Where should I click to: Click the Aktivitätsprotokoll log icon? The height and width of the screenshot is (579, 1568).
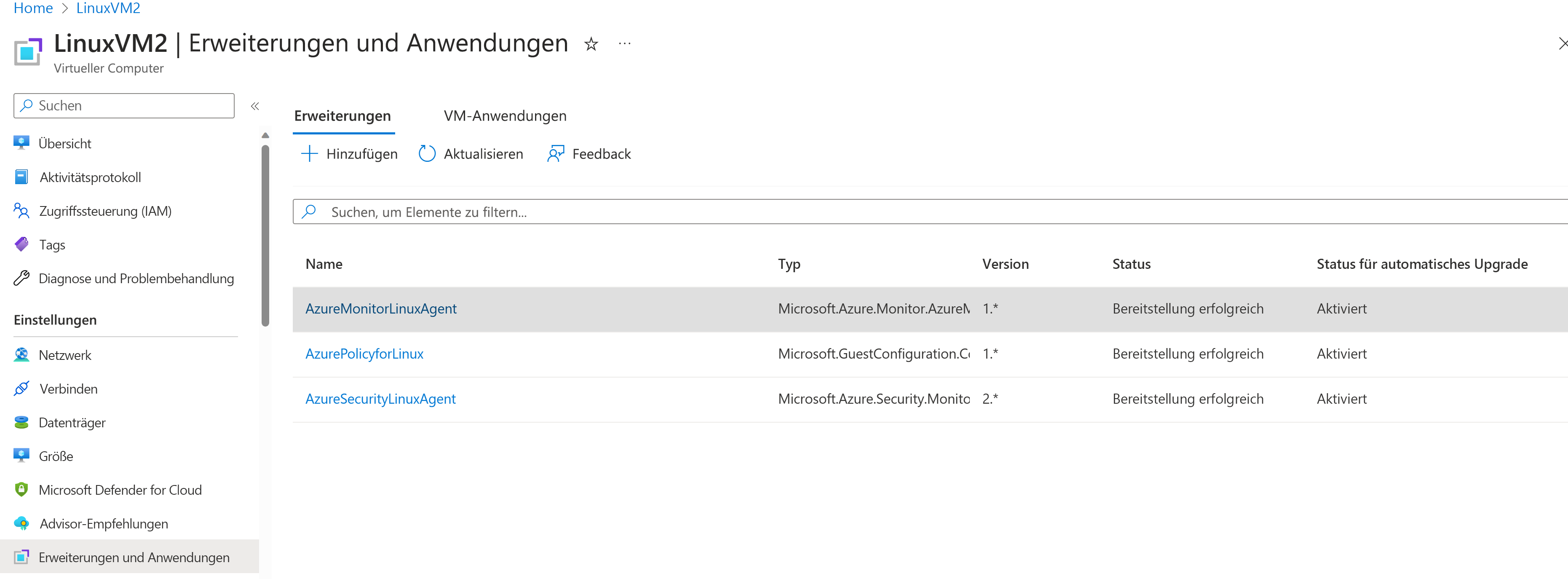(x=21, y=177)
